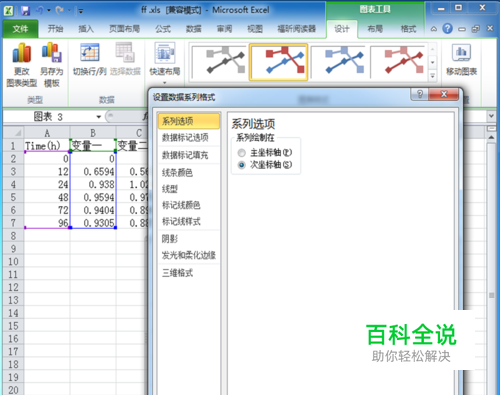Click the Change Chart Type icon (更改图表类型)

coord(22,64)
